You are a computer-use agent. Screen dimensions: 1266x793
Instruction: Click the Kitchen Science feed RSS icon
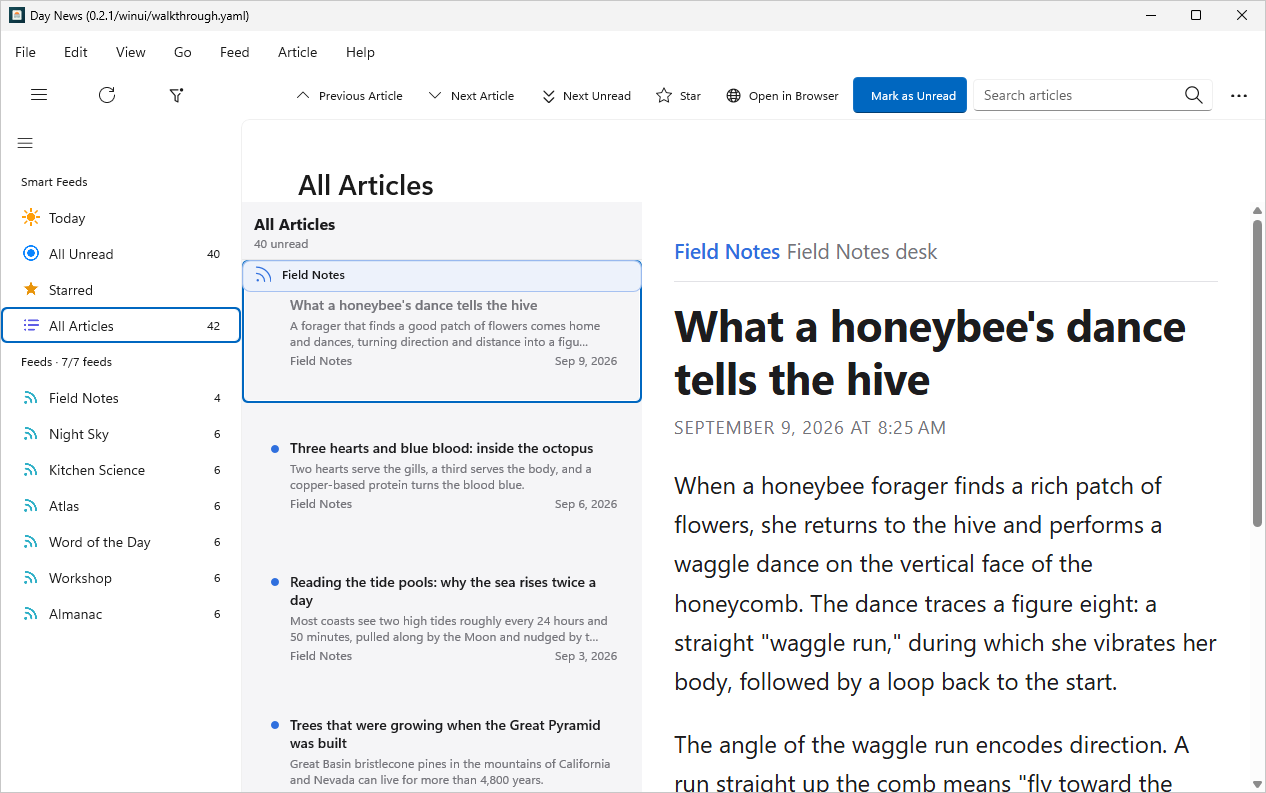pos(30,470)
